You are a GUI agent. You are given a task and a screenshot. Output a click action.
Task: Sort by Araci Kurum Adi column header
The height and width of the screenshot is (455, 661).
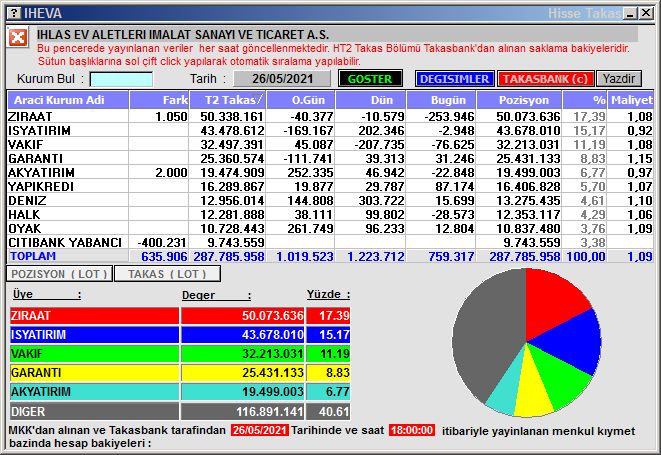[x=68, y=100]
